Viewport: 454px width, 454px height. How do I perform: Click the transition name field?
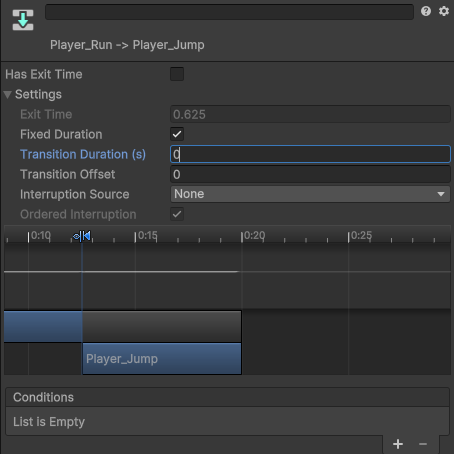[229, 12]
